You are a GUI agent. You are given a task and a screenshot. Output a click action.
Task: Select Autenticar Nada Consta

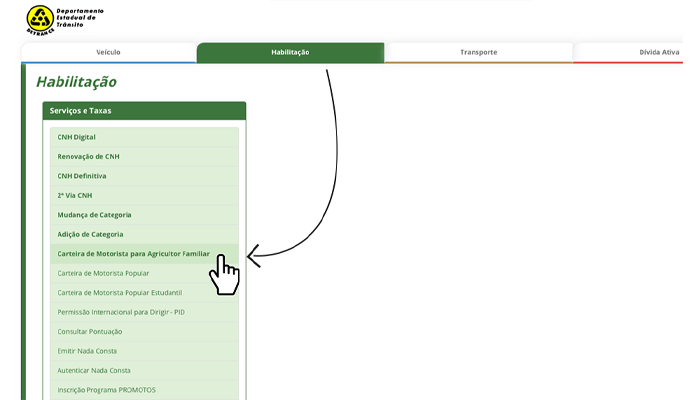tap(144, 371)
